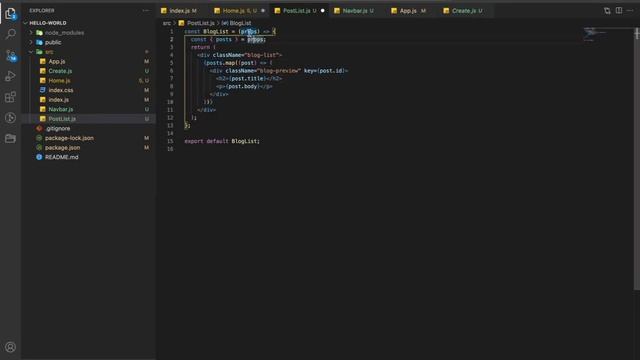Click the BlogList breadcrumb symbol

pyautogui.click(x=240, y=23)
